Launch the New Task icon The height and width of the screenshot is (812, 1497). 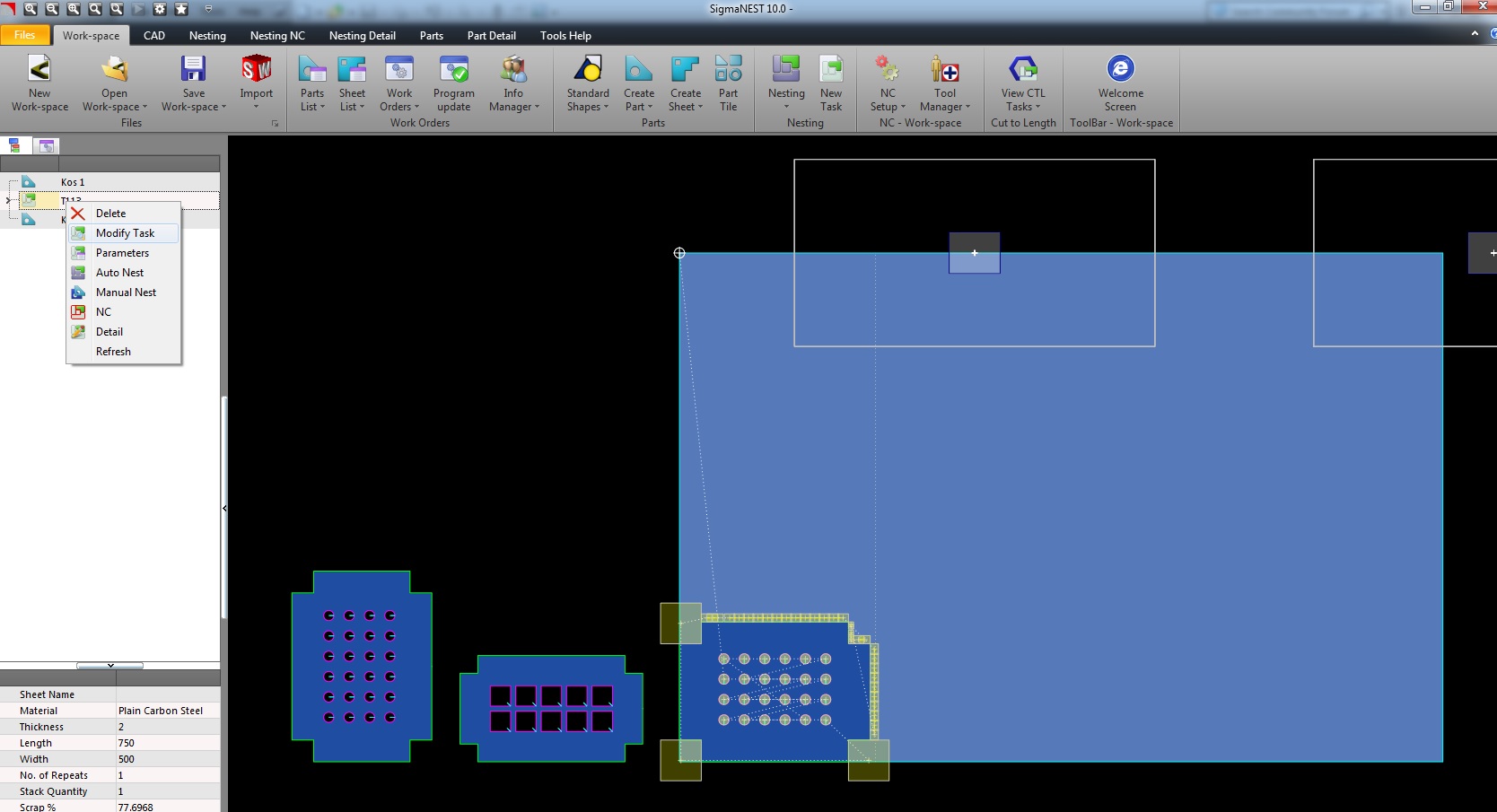tap(831, 70)
